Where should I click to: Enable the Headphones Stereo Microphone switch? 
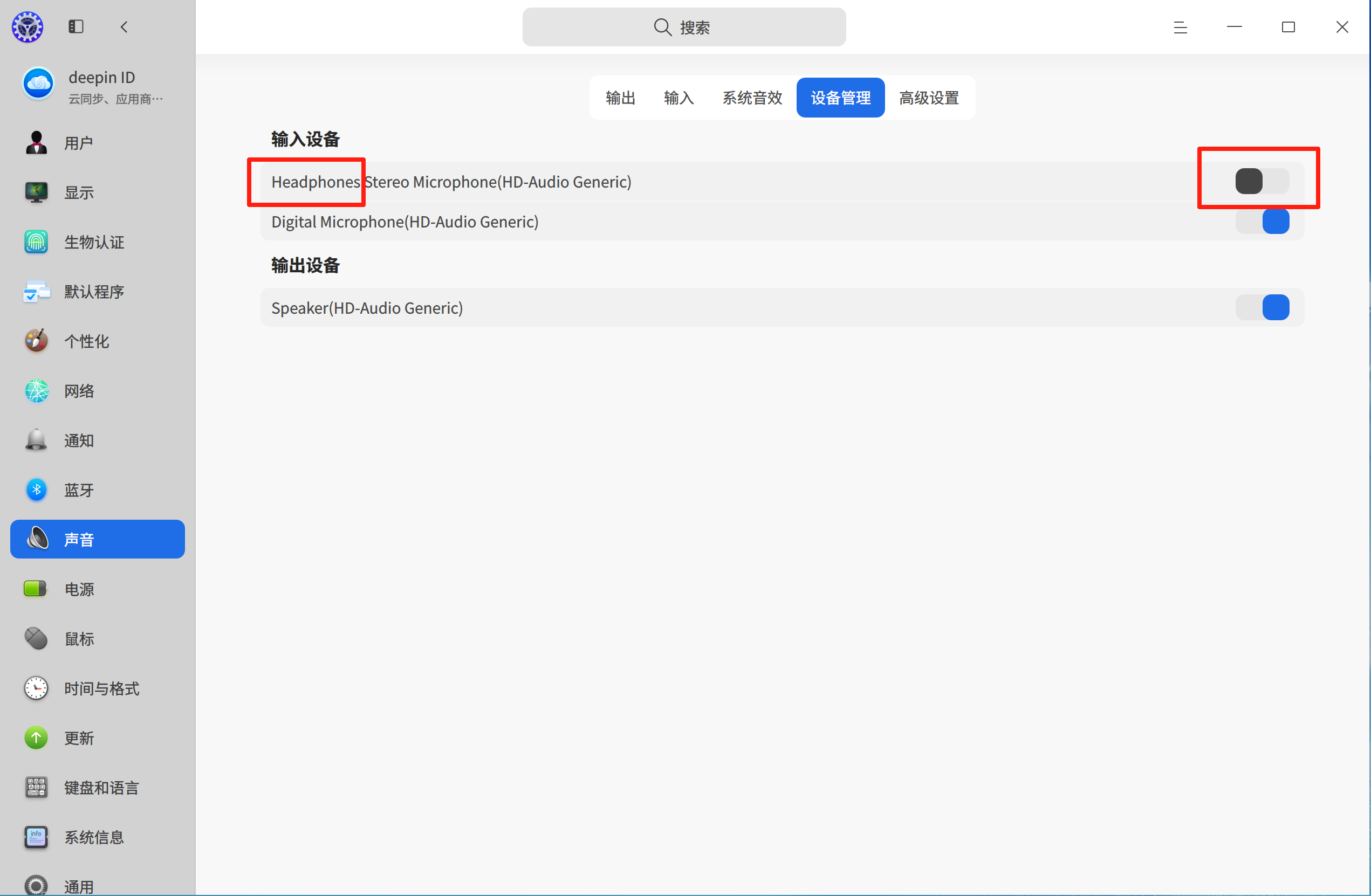1262,181
